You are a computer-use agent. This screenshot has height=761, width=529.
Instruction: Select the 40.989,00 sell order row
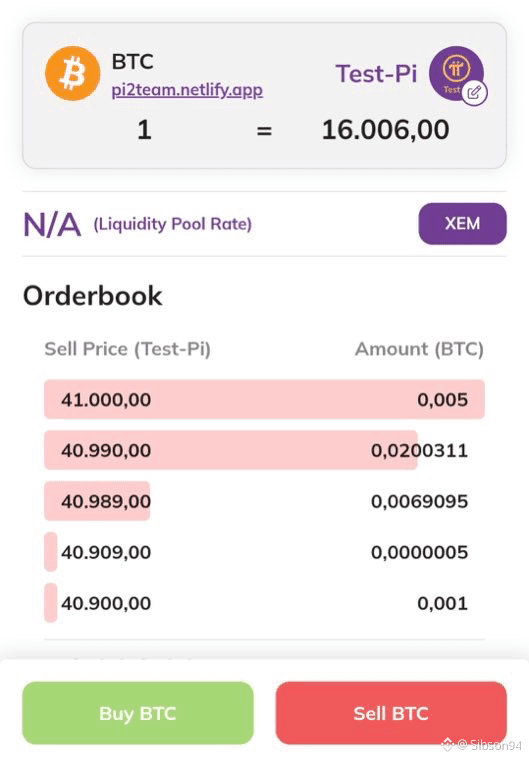(264, 501)
